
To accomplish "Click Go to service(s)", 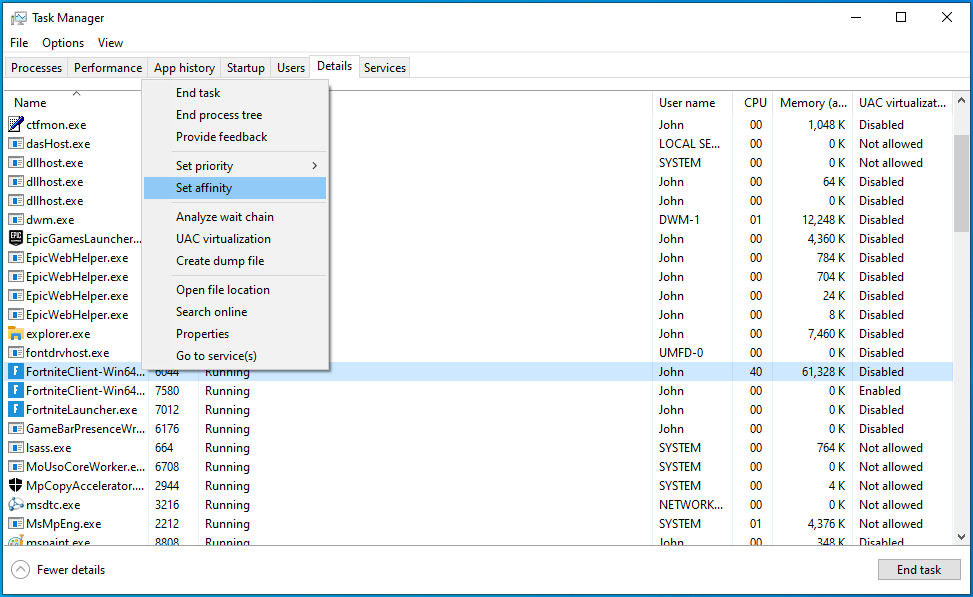I will point(216,356).
